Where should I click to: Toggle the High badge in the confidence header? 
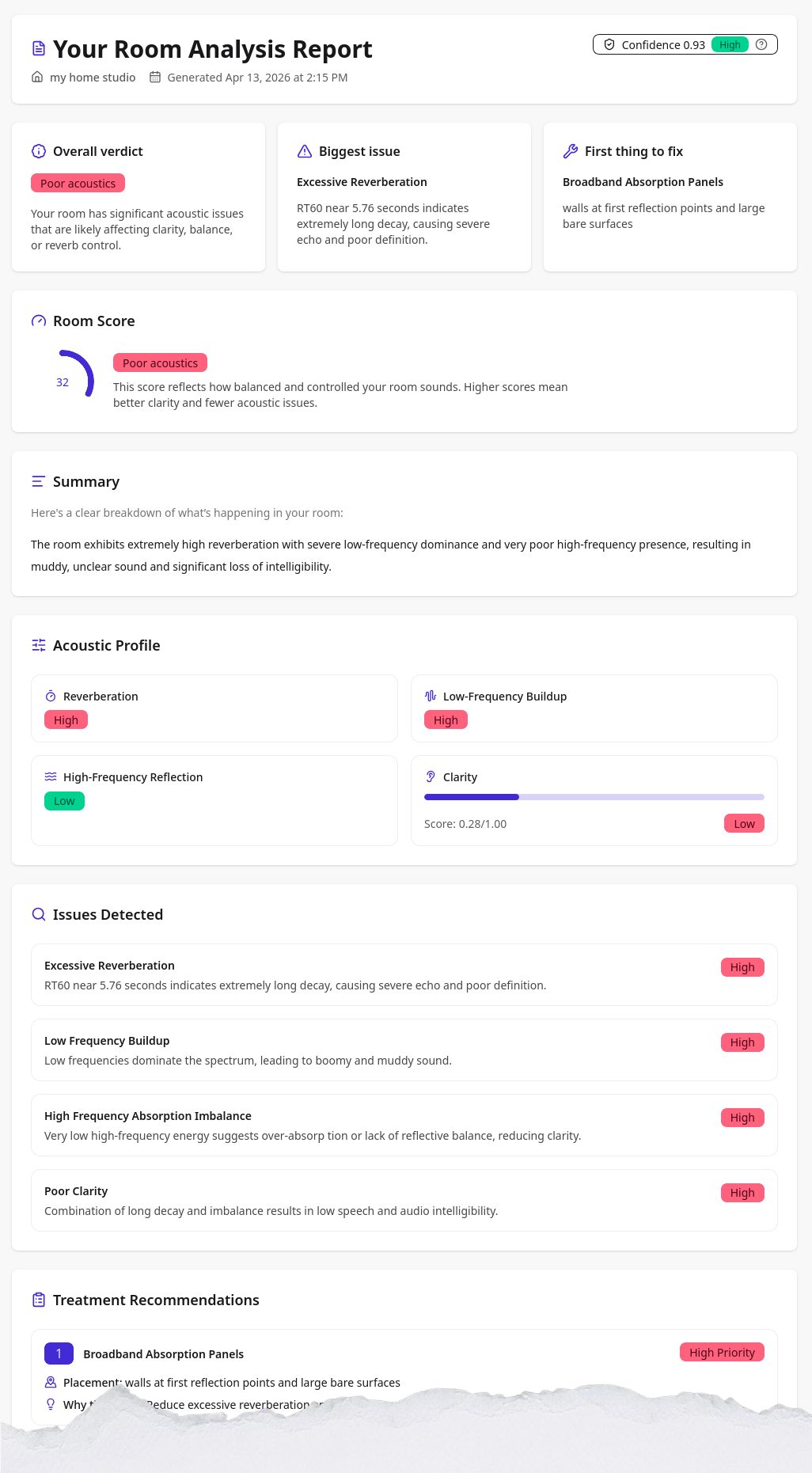point(729,44)
